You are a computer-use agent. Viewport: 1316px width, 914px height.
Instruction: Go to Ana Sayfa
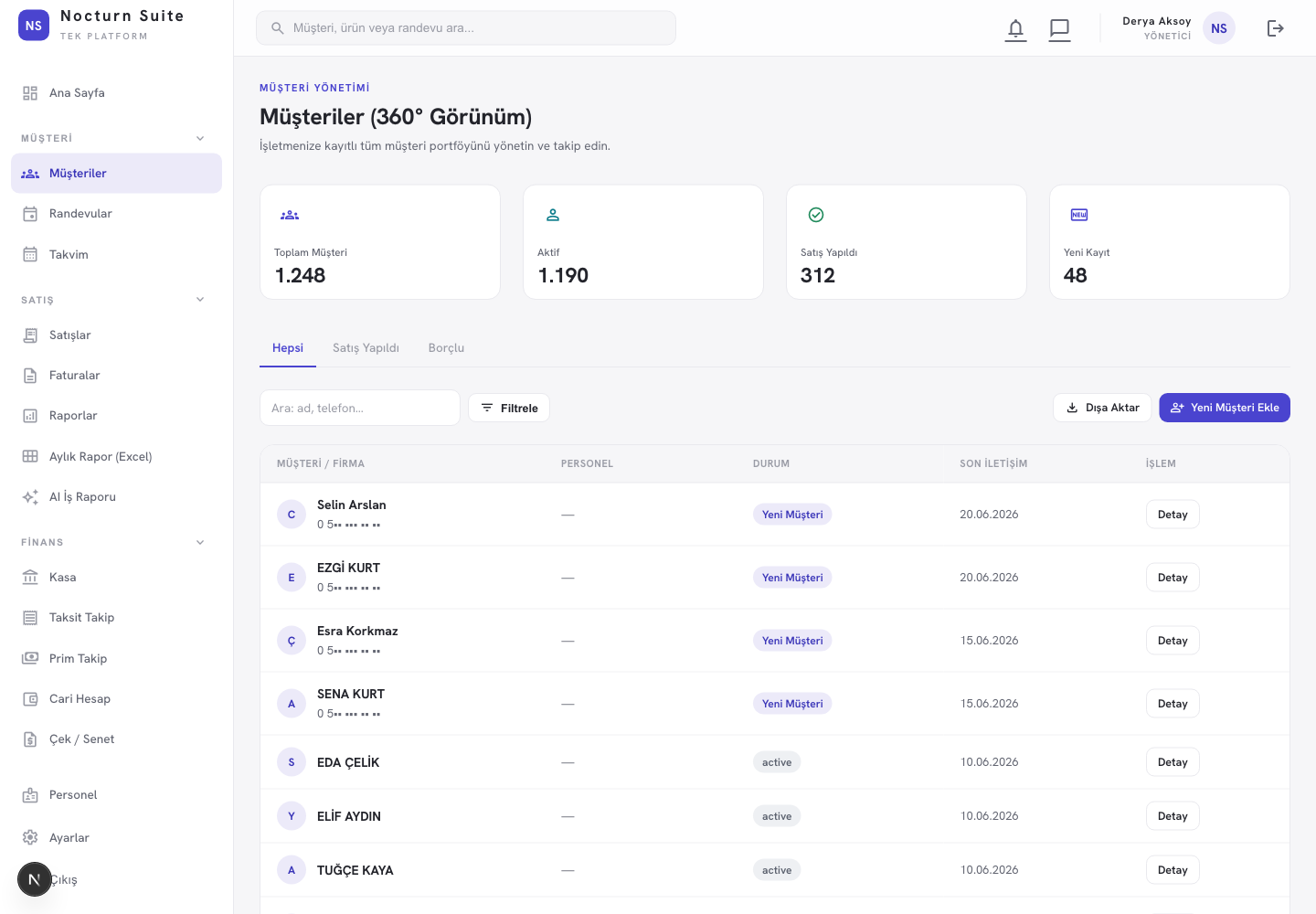116,93
